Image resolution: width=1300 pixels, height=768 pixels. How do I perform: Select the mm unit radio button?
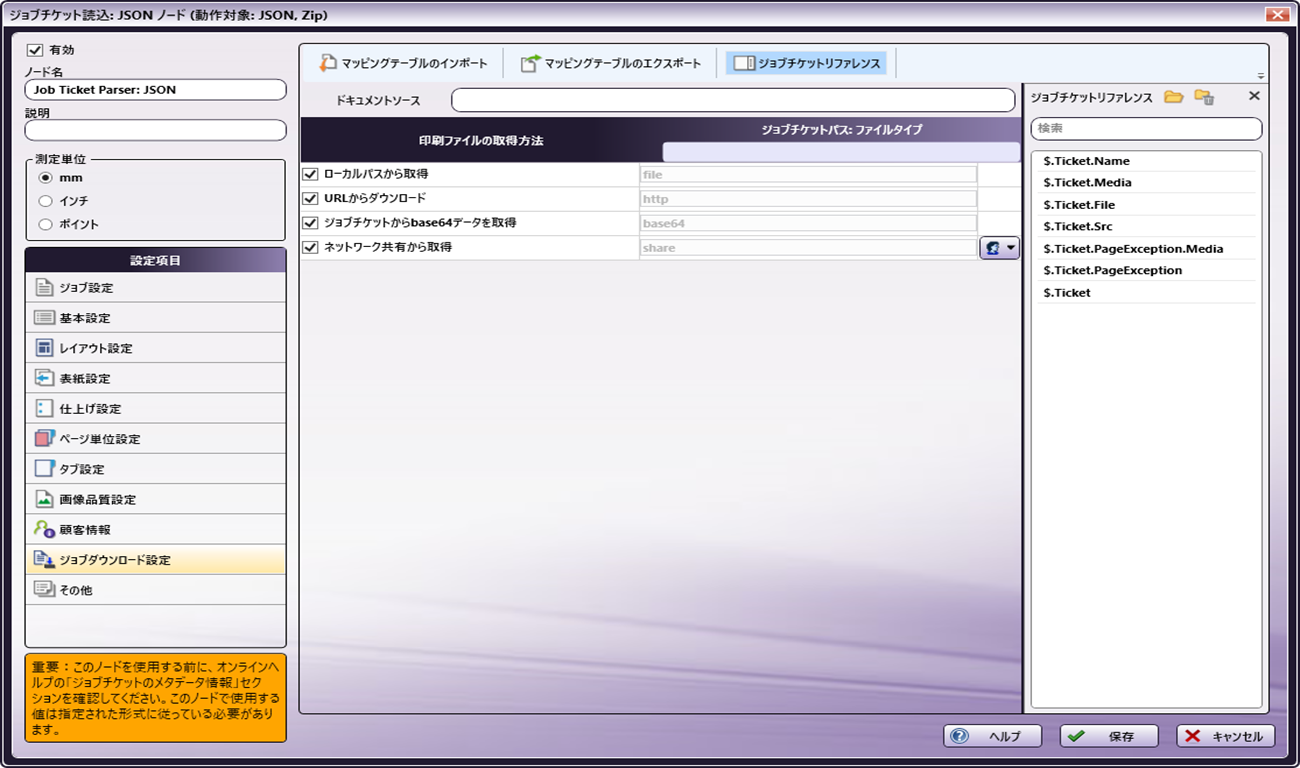45,178
